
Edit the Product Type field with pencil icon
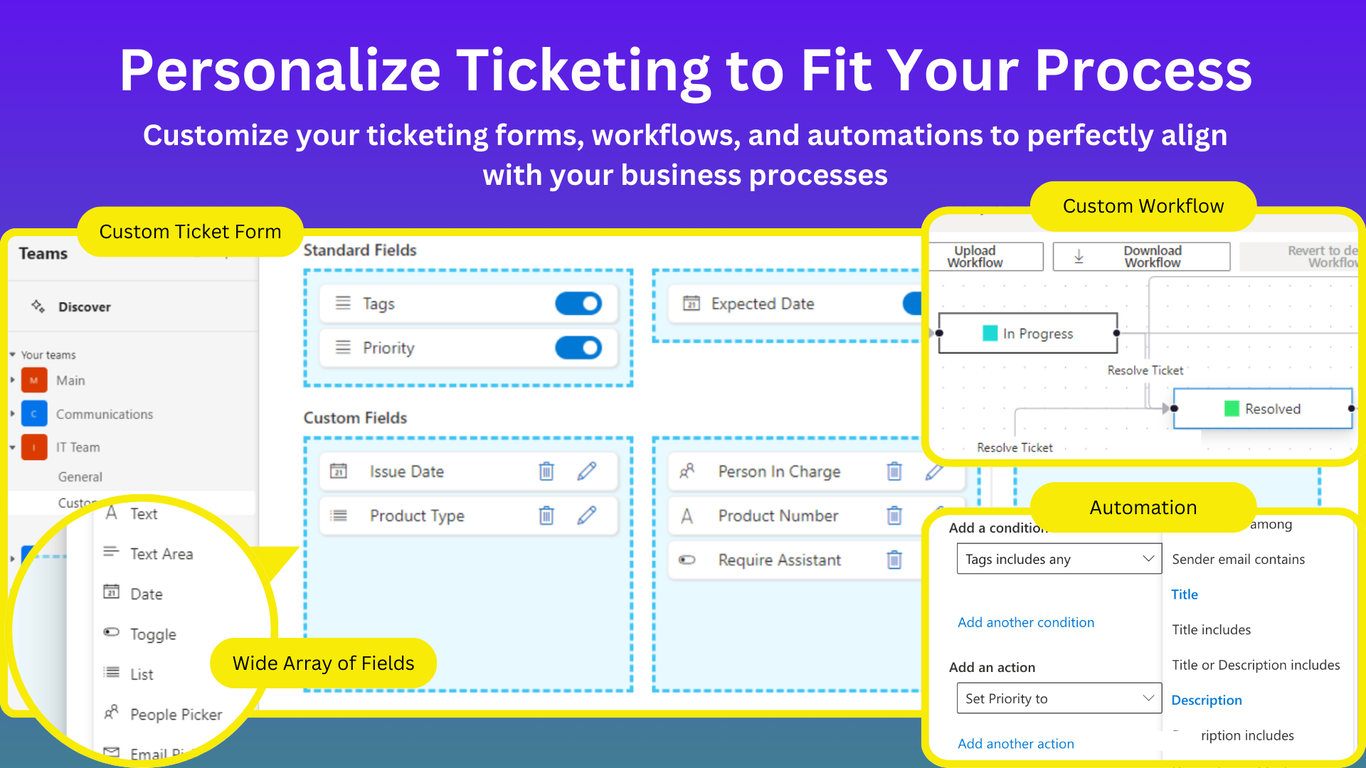pyautogui.click(x=587, y=515)
